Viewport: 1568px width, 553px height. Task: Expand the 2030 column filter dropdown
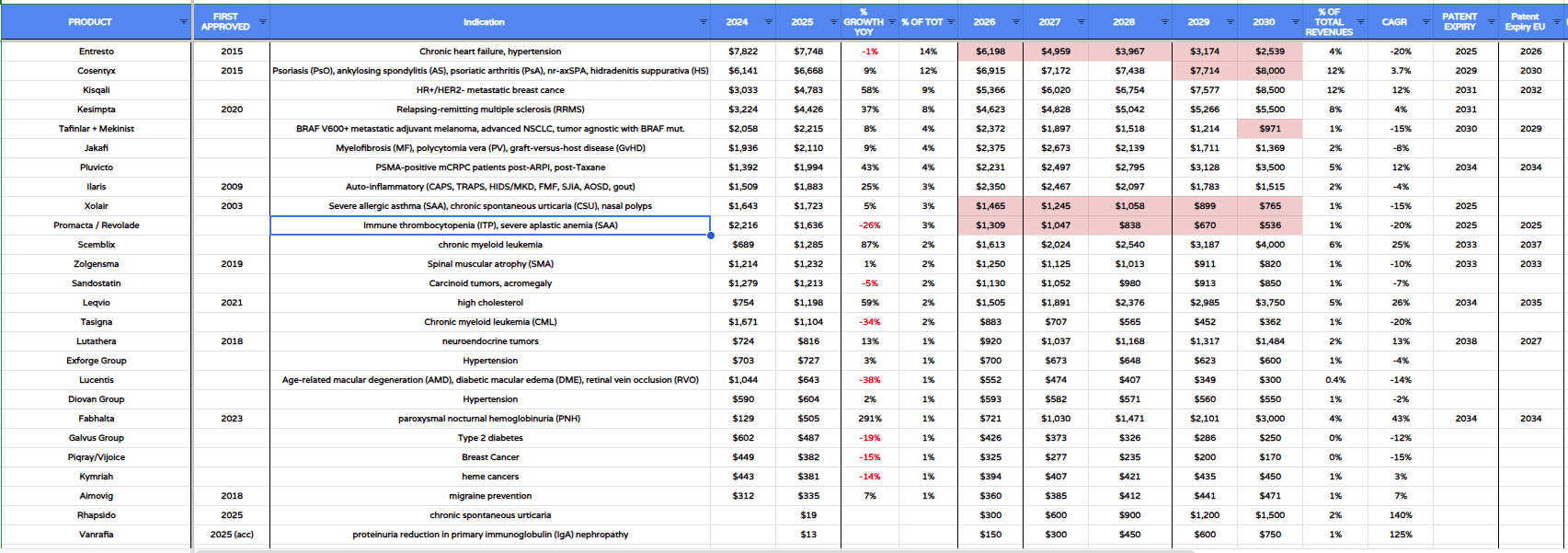tap(1295, 22)
